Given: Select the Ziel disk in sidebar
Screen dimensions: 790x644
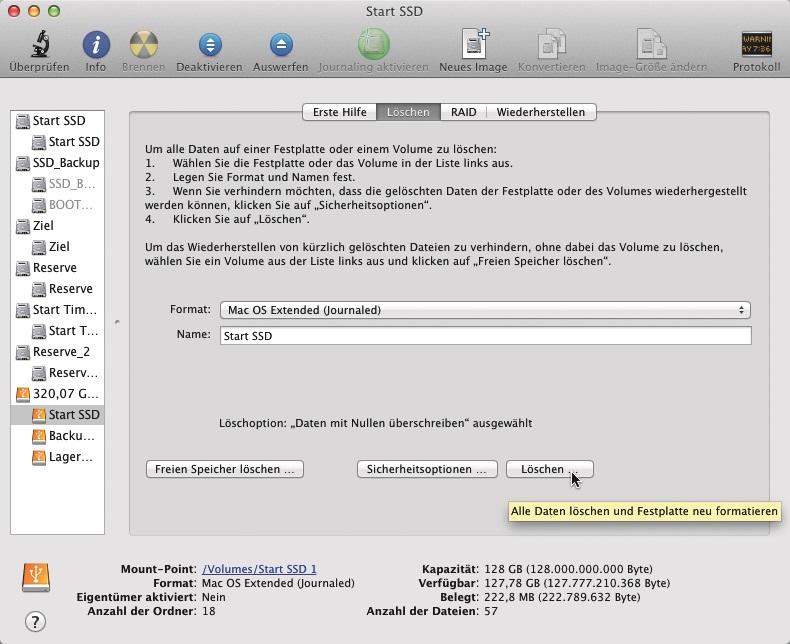Looking at the screenshot, I should pyautogui.click(x=57, y=226).
